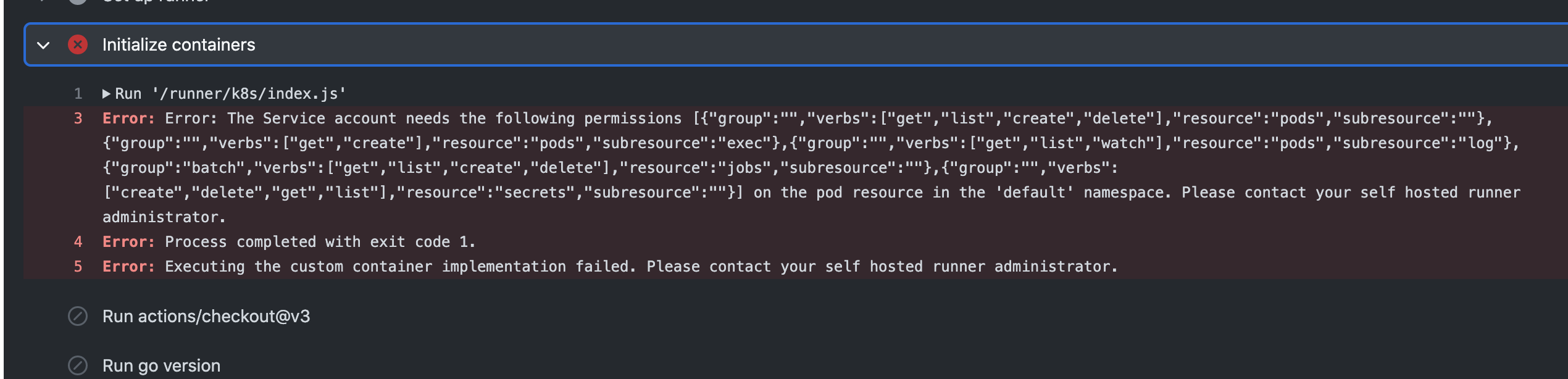1568x379 pixels.
Task: Click the Error label on line 5
Action: (128, 267)
